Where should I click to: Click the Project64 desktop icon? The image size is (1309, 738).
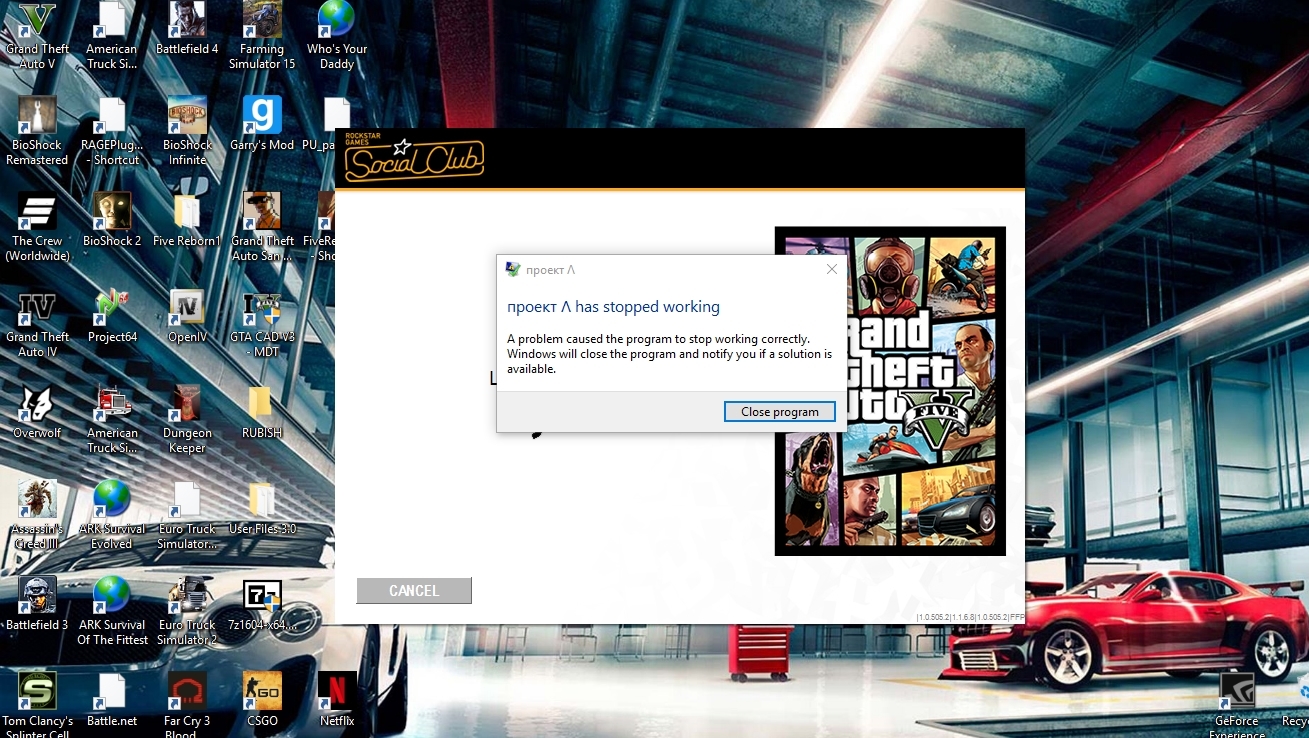click(x=111, y=316)
